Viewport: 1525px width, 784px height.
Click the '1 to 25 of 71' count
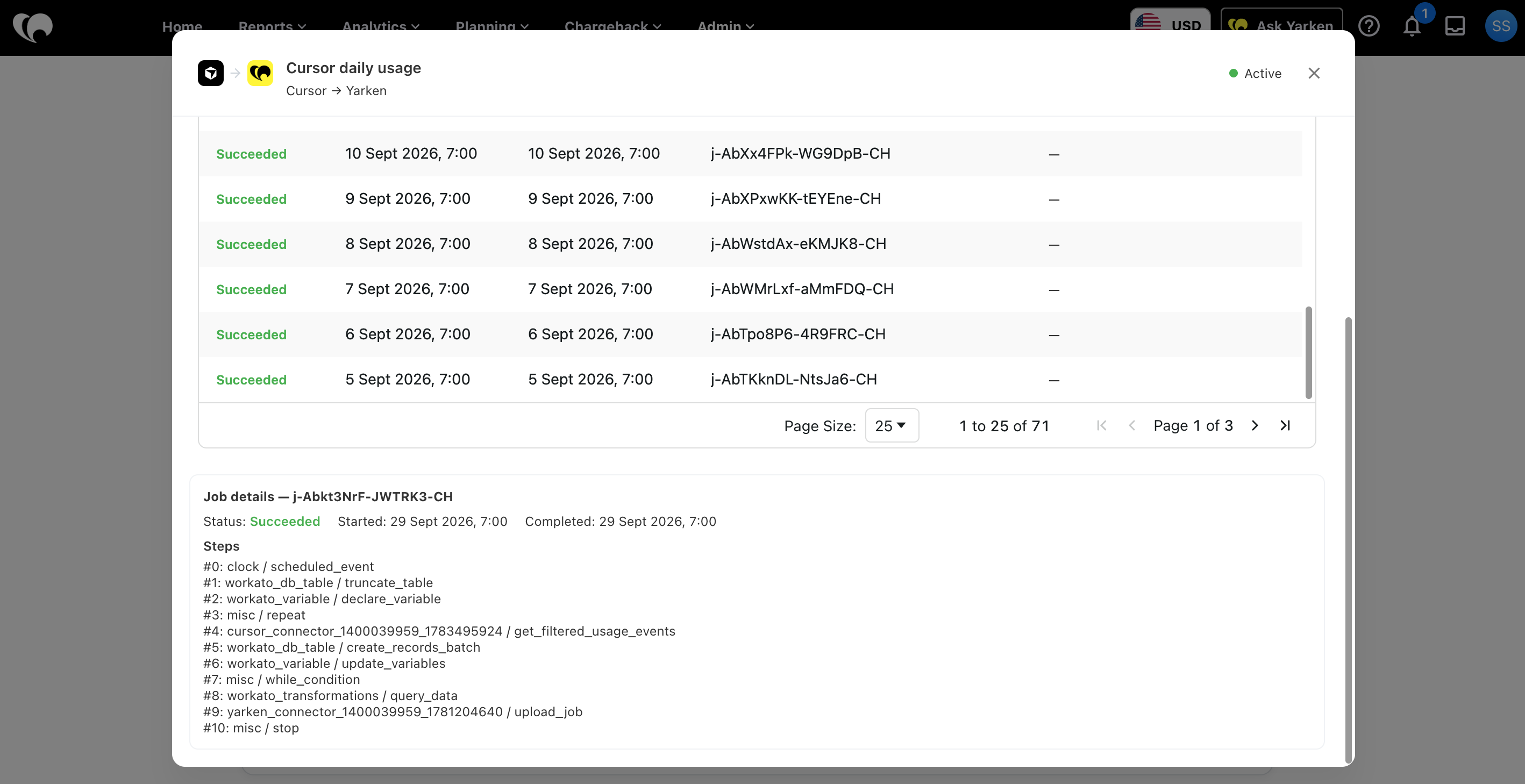1004,426
